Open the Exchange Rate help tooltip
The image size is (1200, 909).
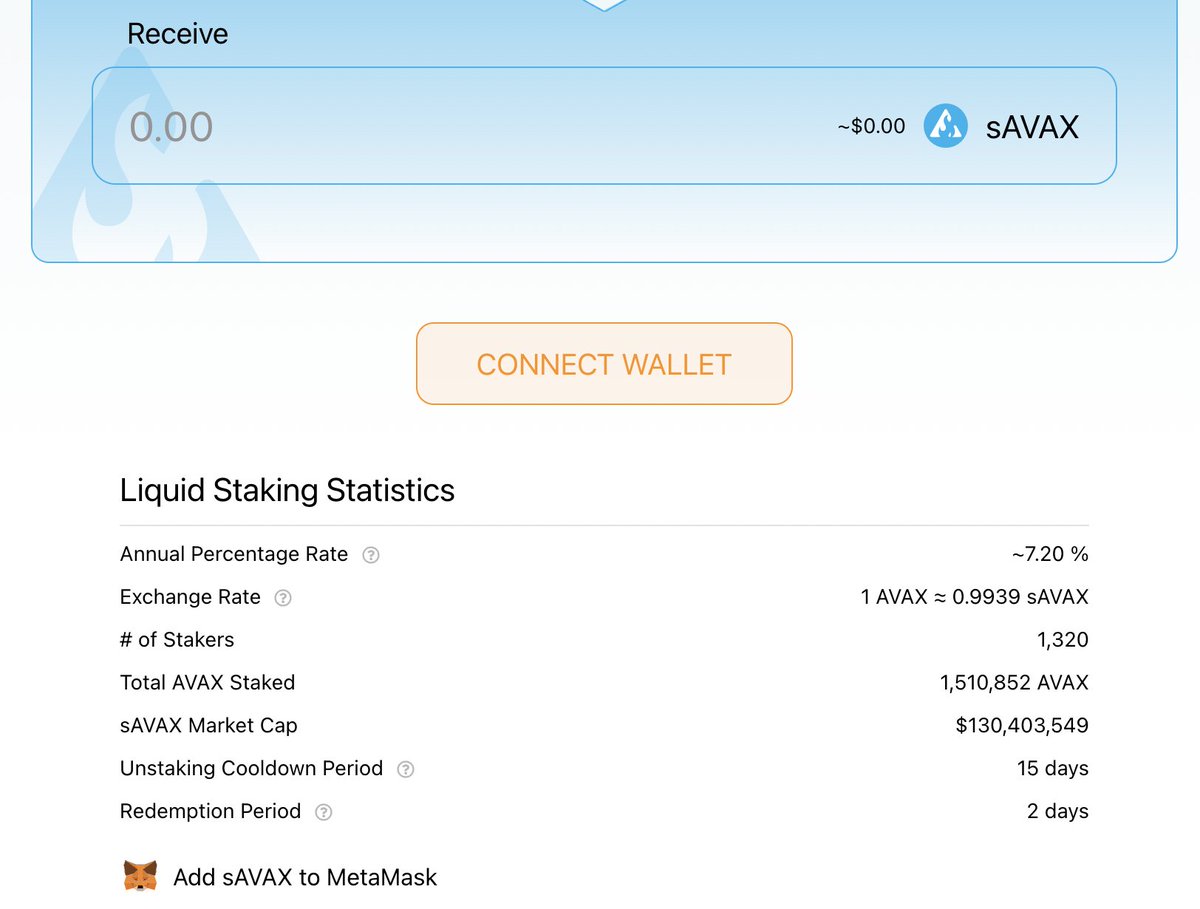282,597
